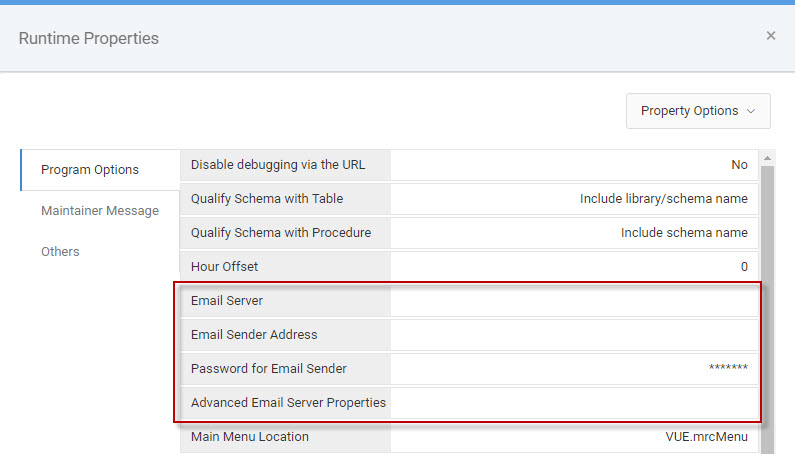
Task: Select the Email Server property label
Action: coord(227,301)
